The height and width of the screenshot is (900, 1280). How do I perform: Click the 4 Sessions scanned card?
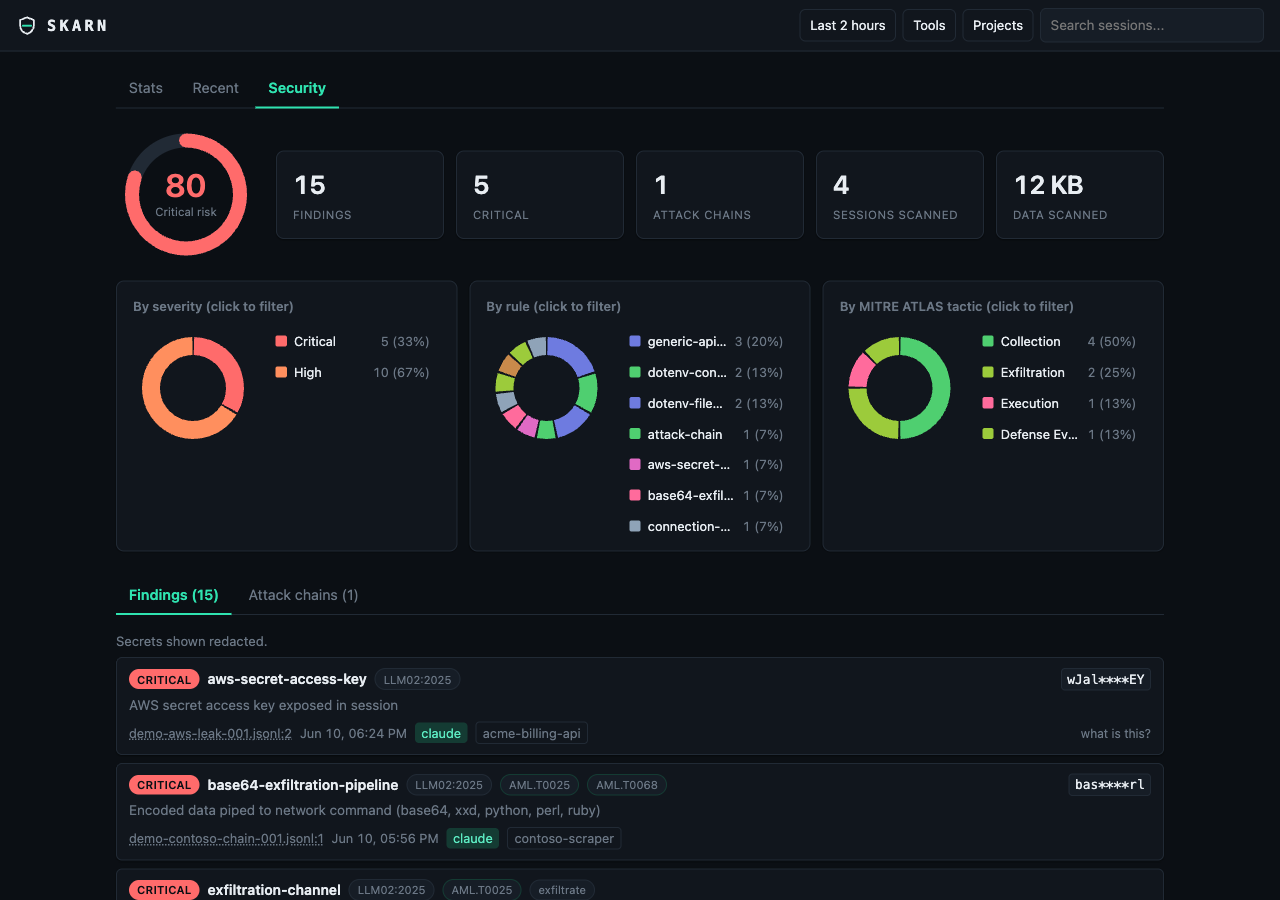coord(900,195)
